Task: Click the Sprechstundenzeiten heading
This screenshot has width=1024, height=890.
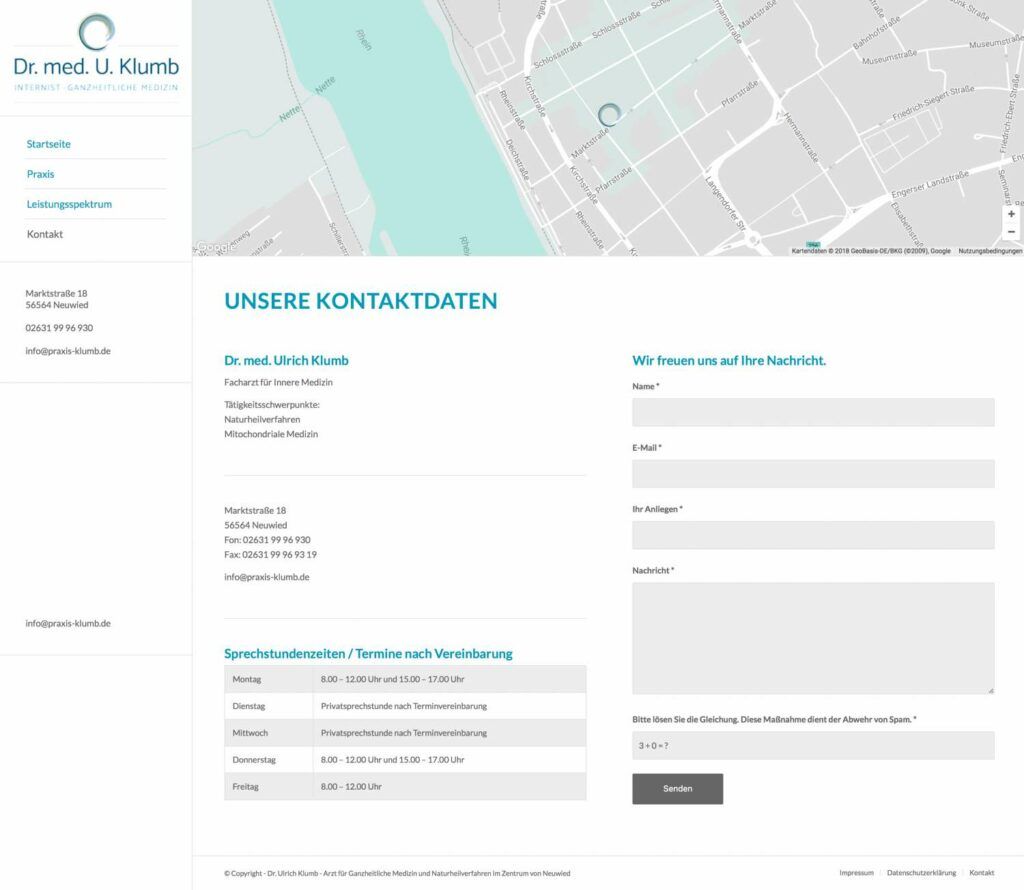Action: pos(368,654)
